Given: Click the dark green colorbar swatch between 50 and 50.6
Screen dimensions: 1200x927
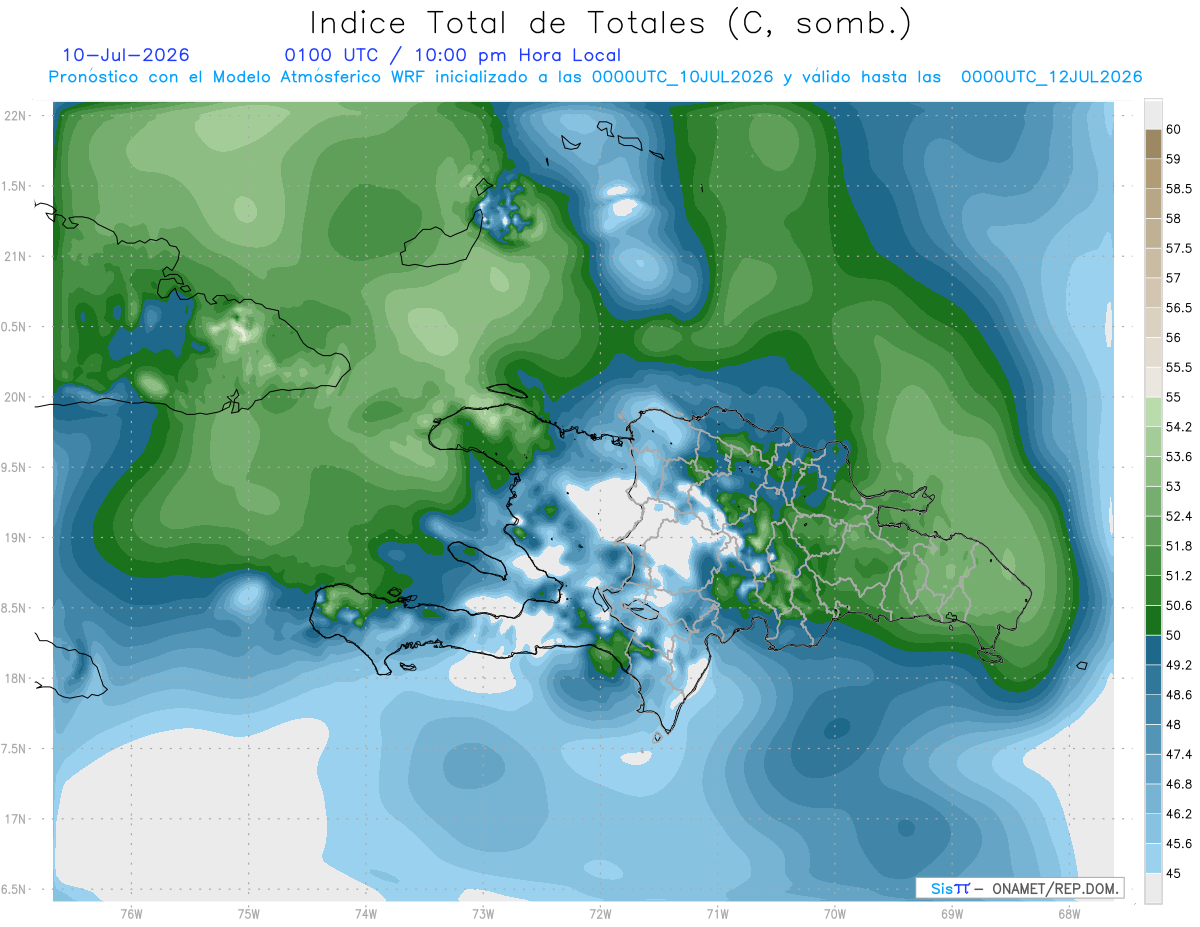Looking at the screenshot, I should click(1153, 621).
